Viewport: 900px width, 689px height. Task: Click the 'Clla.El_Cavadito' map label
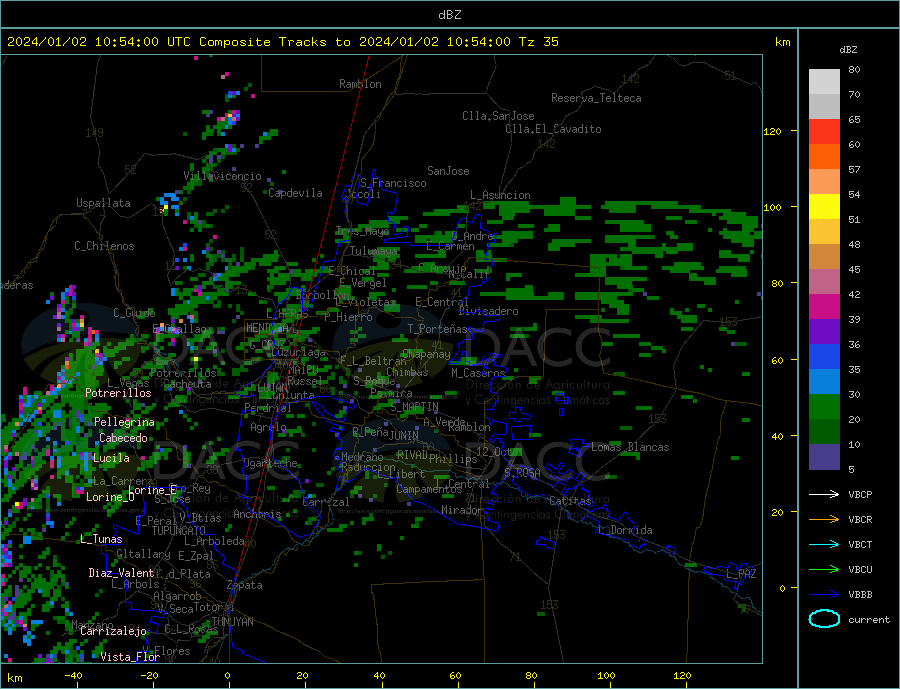(x=553, y=129)
